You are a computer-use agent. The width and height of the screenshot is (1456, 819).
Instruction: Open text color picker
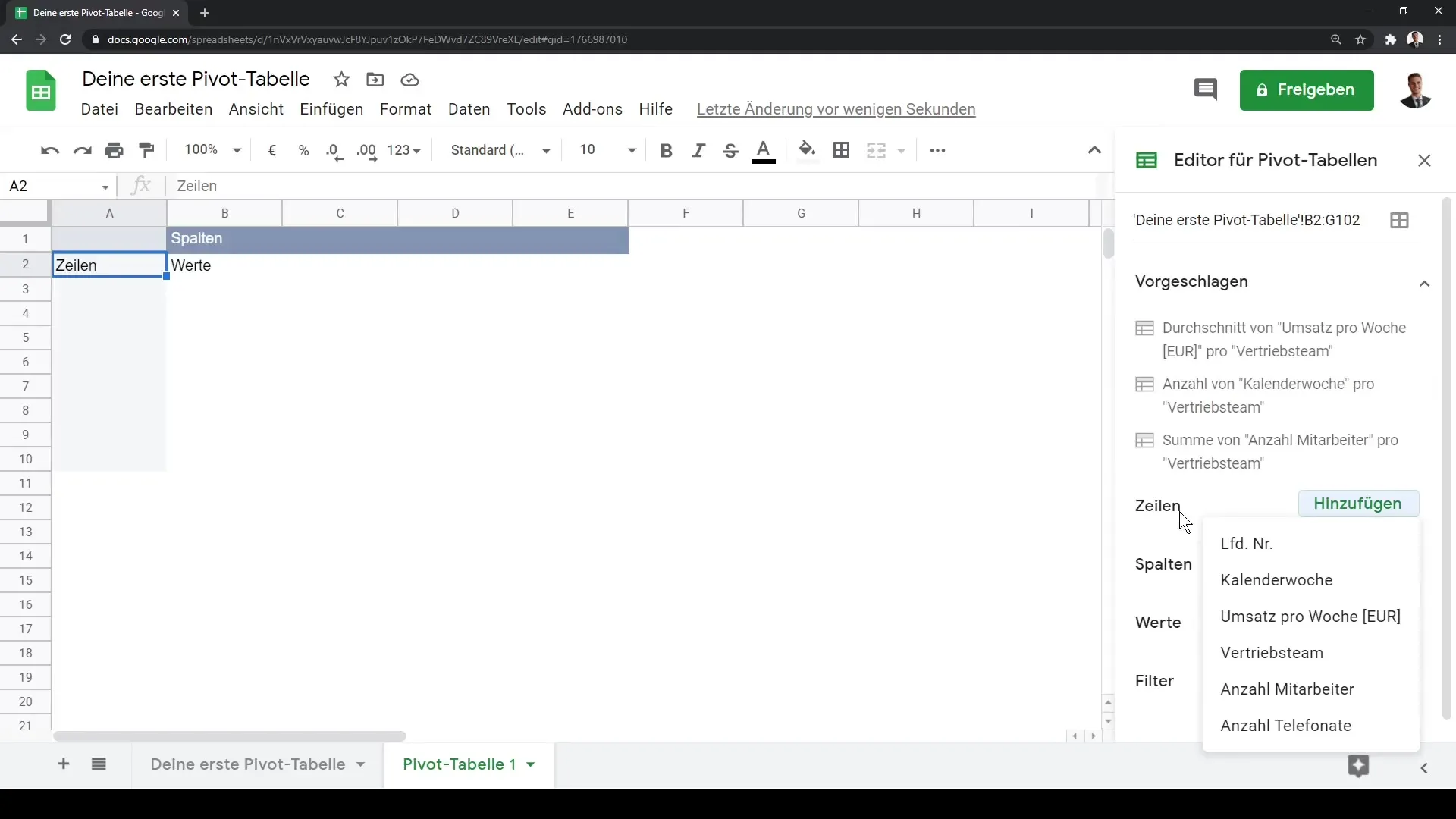coord(764,151)
